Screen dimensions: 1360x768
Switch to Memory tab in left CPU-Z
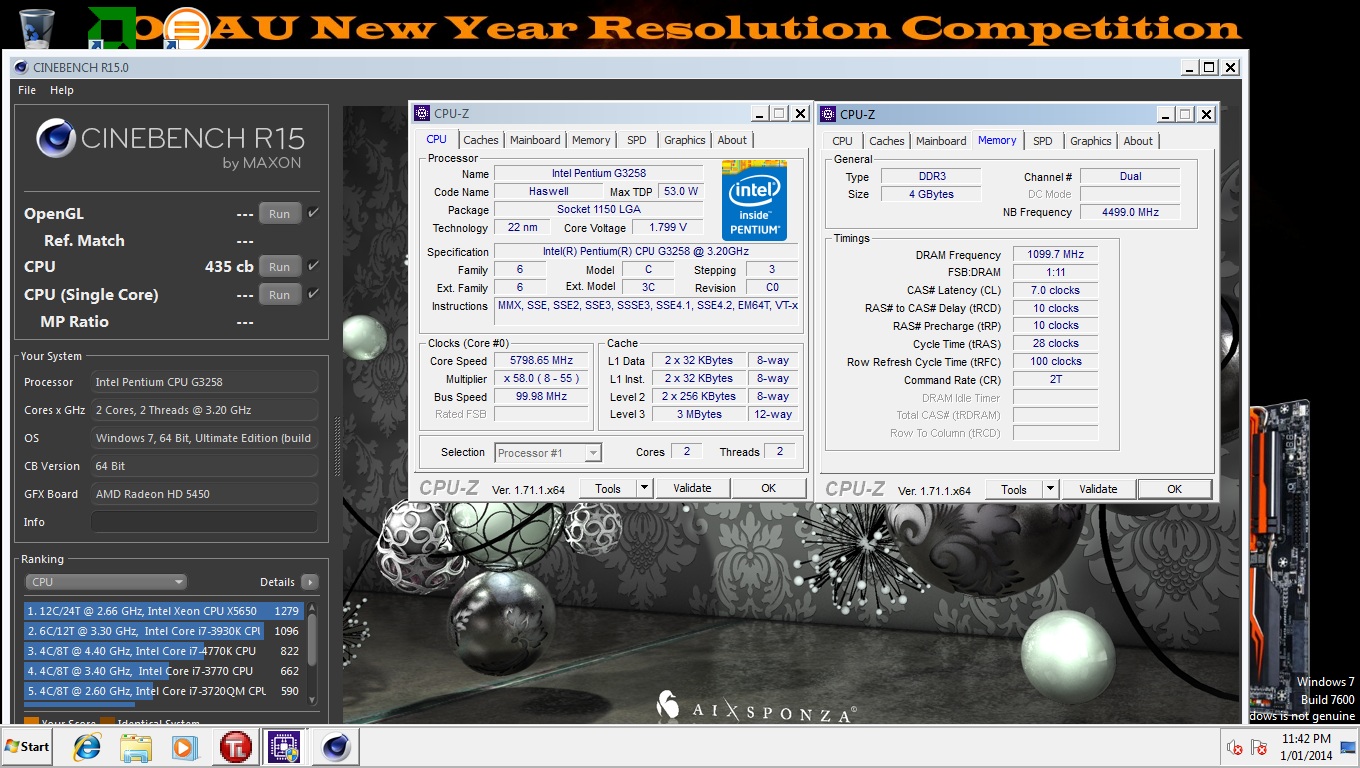click(591, 140)
